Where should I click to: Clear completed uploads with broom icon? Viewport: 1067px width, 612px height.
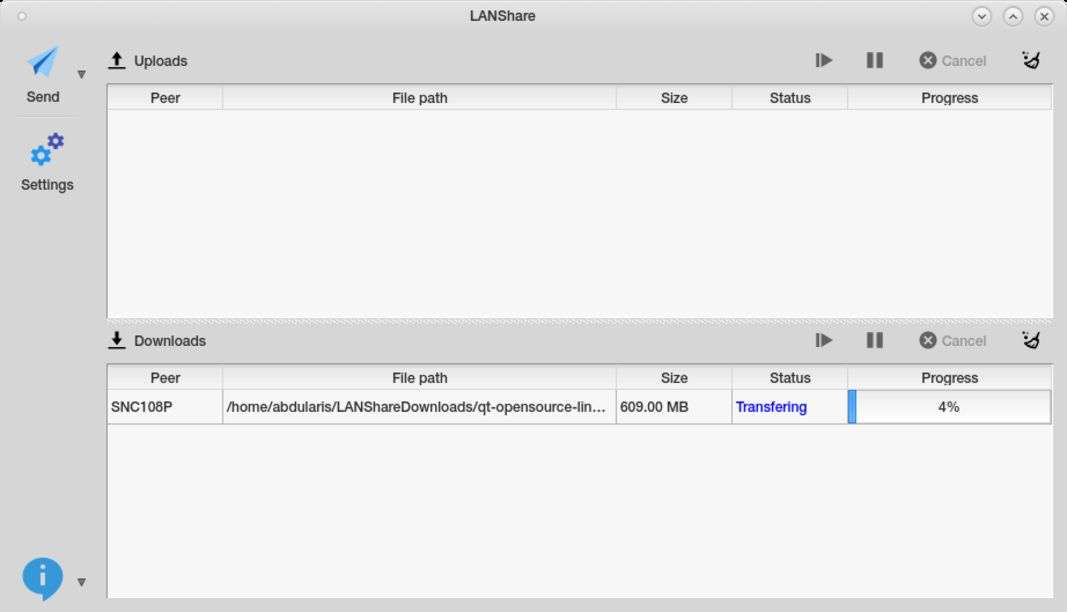(x=1032, y=60)
